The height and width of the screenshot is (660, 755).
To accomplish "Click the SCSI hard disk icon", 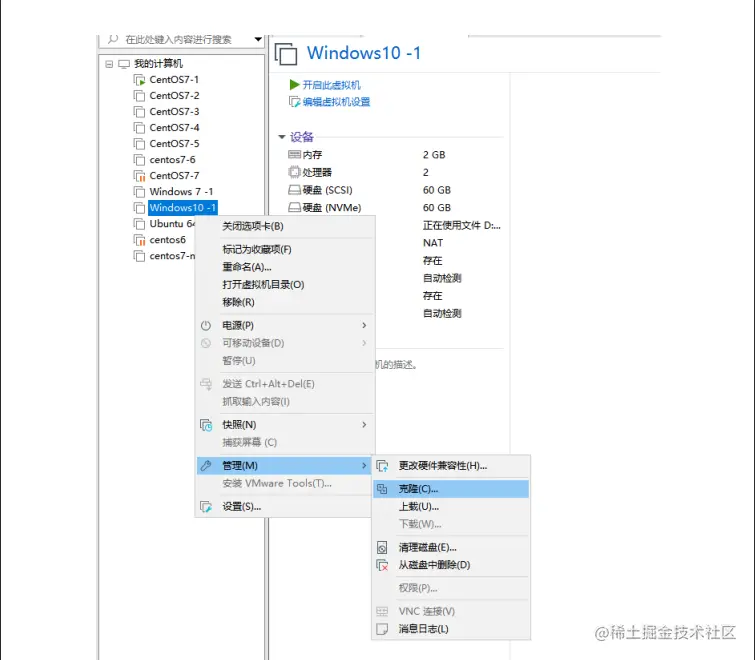I will tap(294, 190).
